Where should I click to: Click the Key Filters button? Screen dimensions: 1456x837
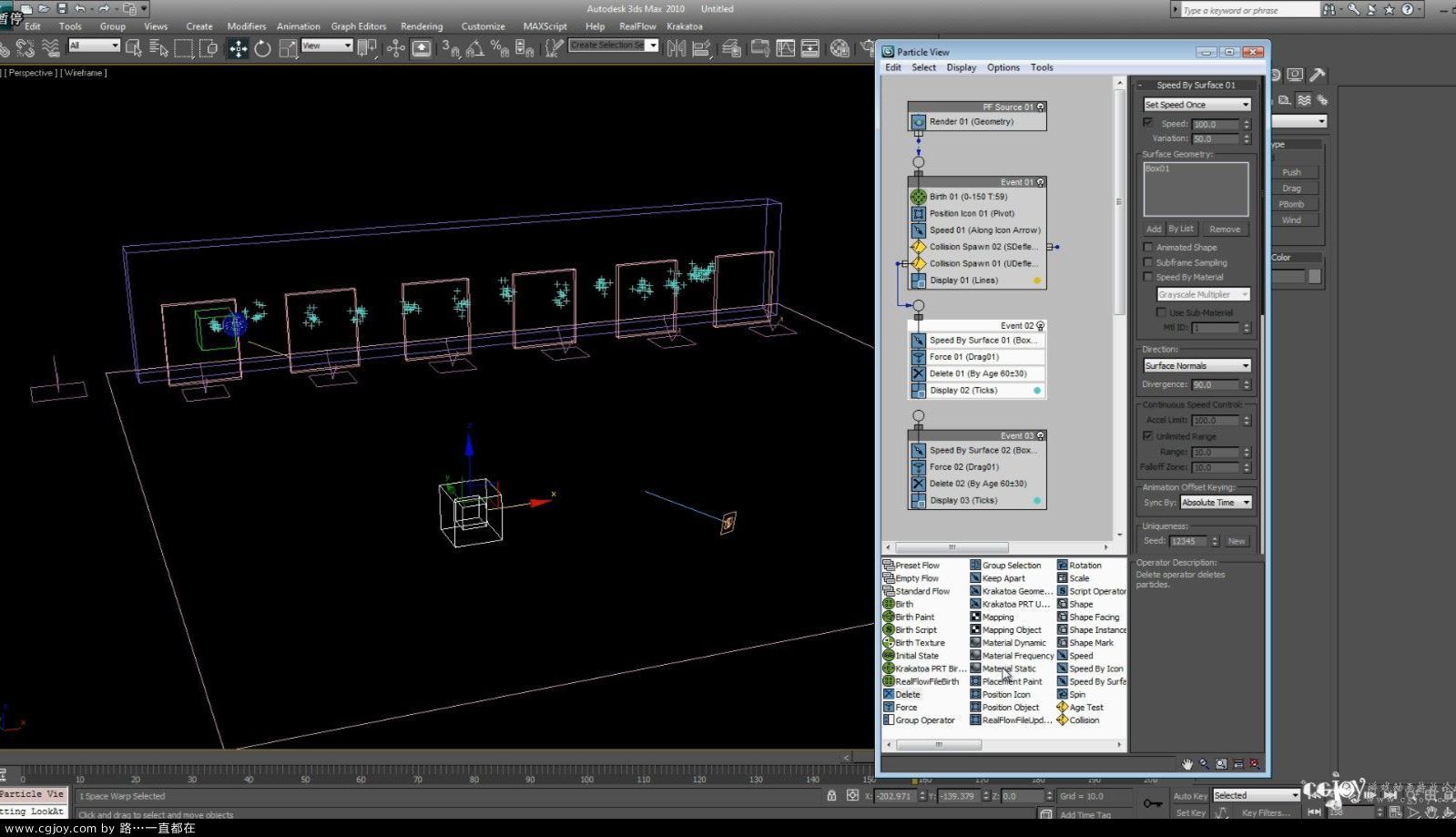click(x=1266, y=812)
